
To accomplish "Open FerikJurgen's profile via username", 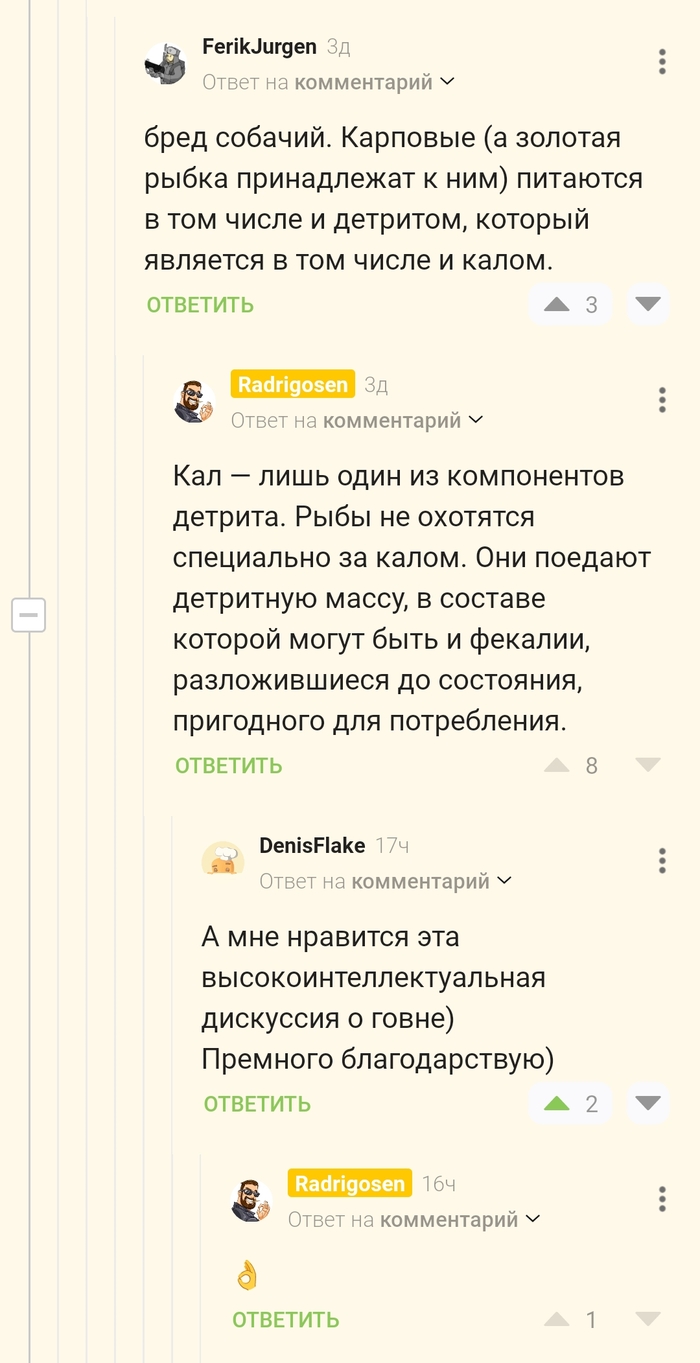I will (x=259, y=46).
